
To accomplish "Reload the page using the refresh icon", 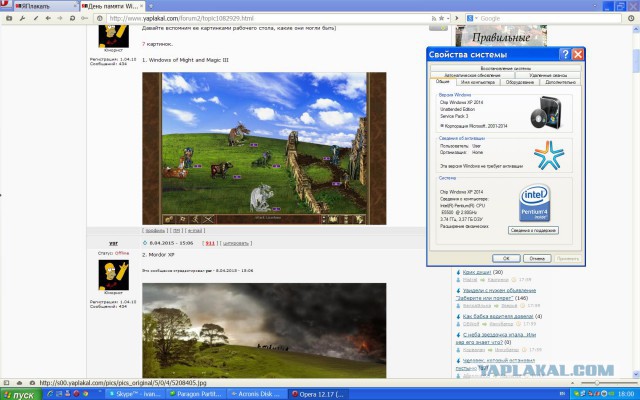I will point(72,18).
